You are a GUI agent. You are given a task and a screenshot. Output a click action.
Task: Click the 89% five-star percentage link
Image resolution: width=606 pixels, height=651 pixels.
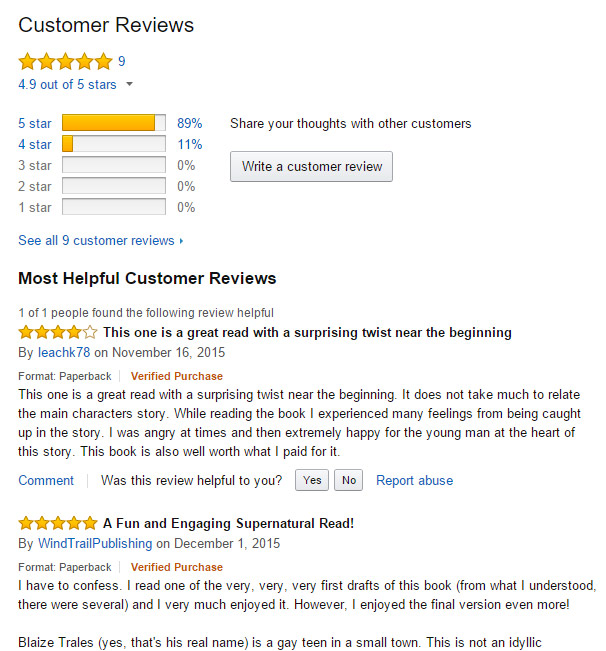point(189,123)
